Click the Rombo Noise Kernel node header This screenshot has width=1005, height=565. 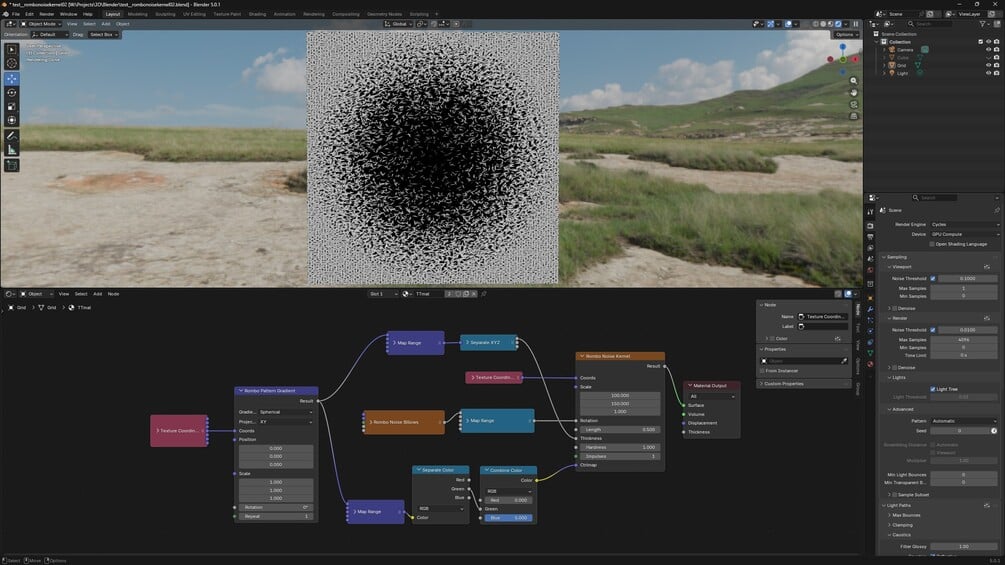[620, 356]
